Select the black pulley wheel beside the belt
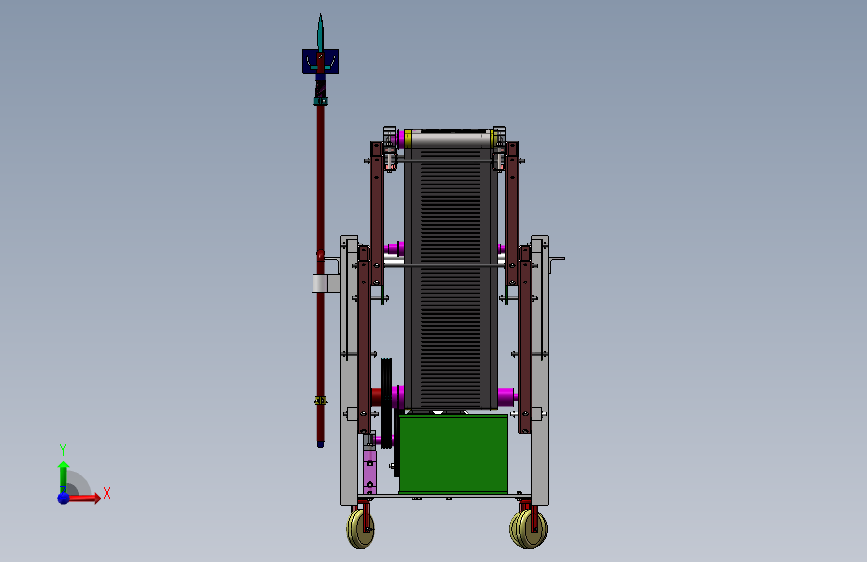The height and width of the screenshot is (562, 867). click(387, 403)
